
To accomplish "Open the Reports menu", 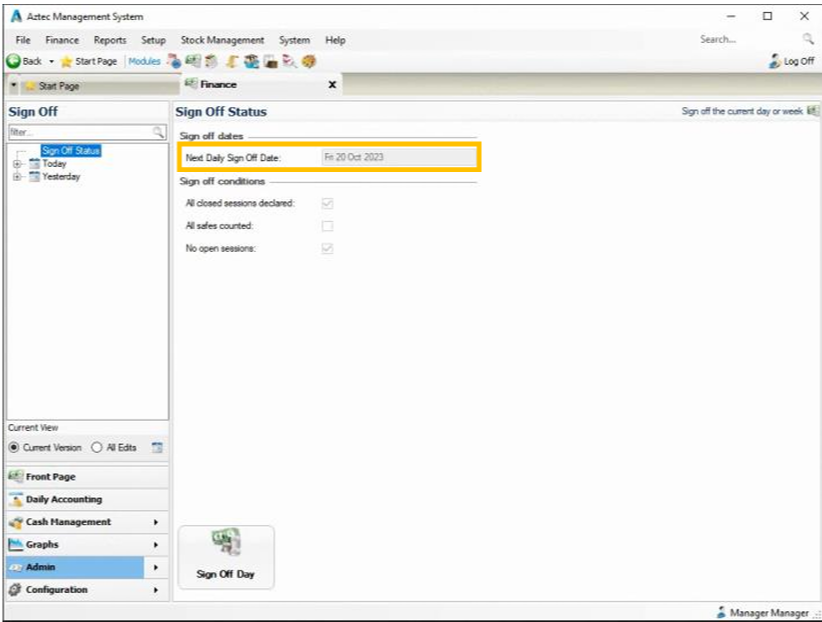I will click(110, 40).
